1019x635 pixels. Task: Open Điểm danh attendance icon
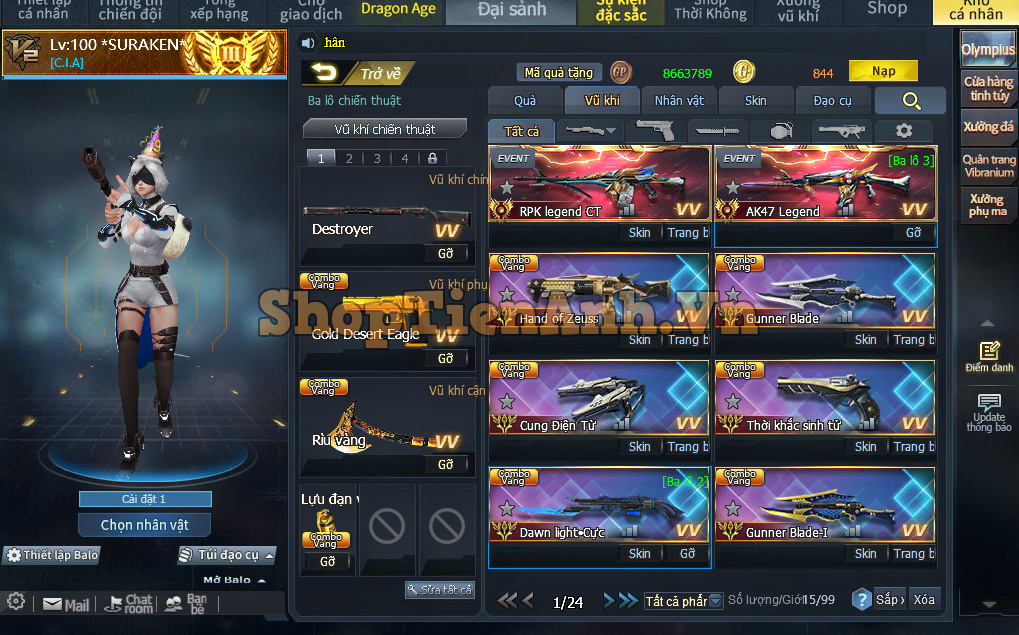(989, 356)
